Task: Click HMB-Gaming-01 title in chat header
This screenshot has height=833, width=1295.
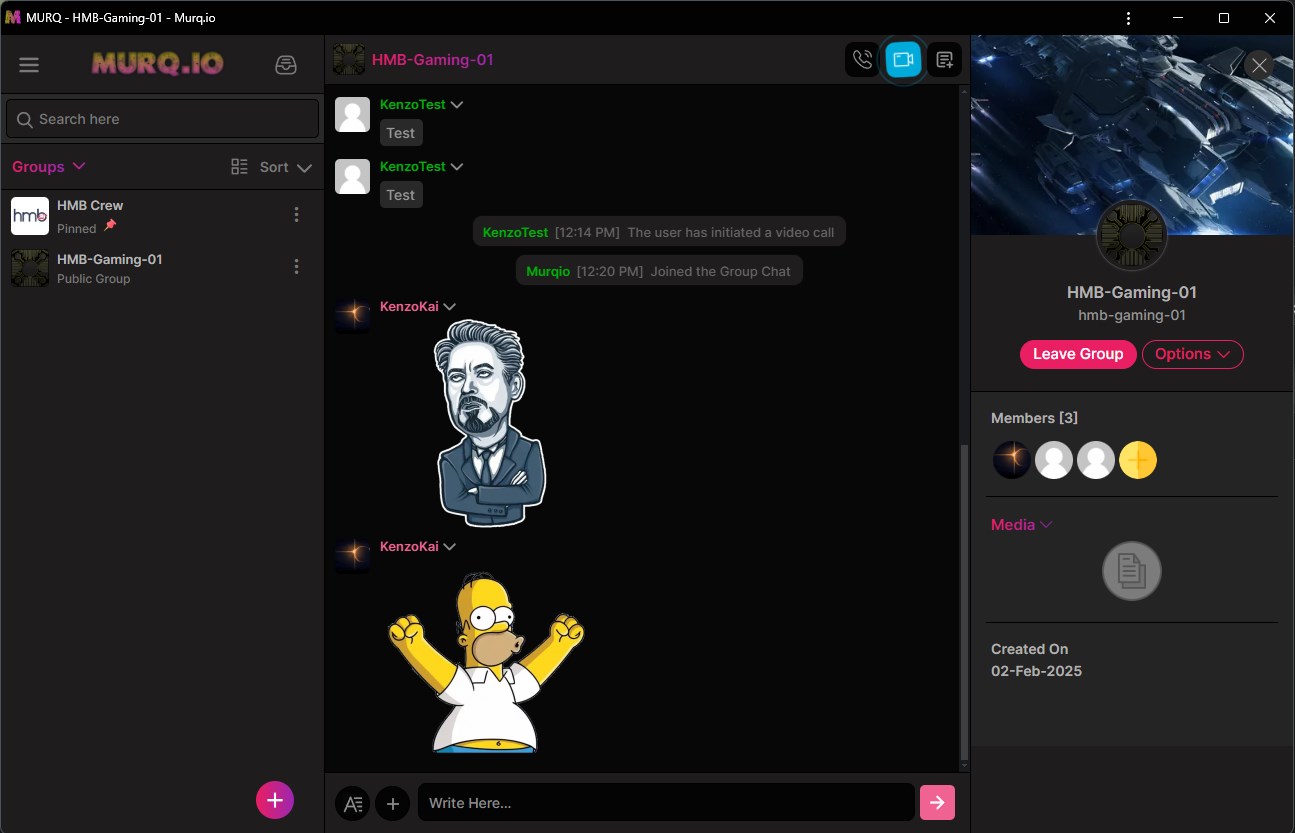Action: click(433, 60)
